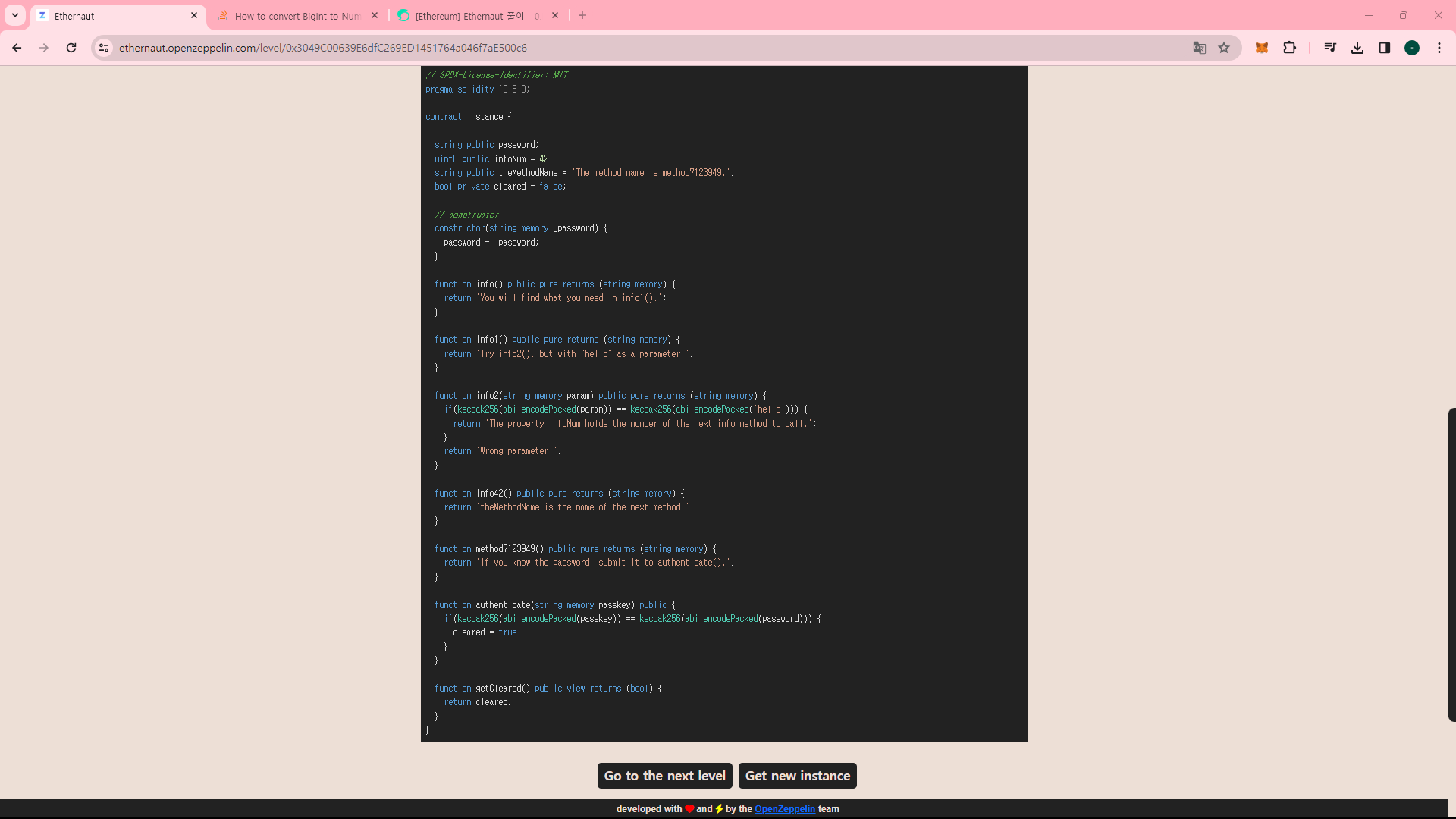Click 'function method7123949()' definition line
This screenshot has height=819, width=1456.
point(576,549)
